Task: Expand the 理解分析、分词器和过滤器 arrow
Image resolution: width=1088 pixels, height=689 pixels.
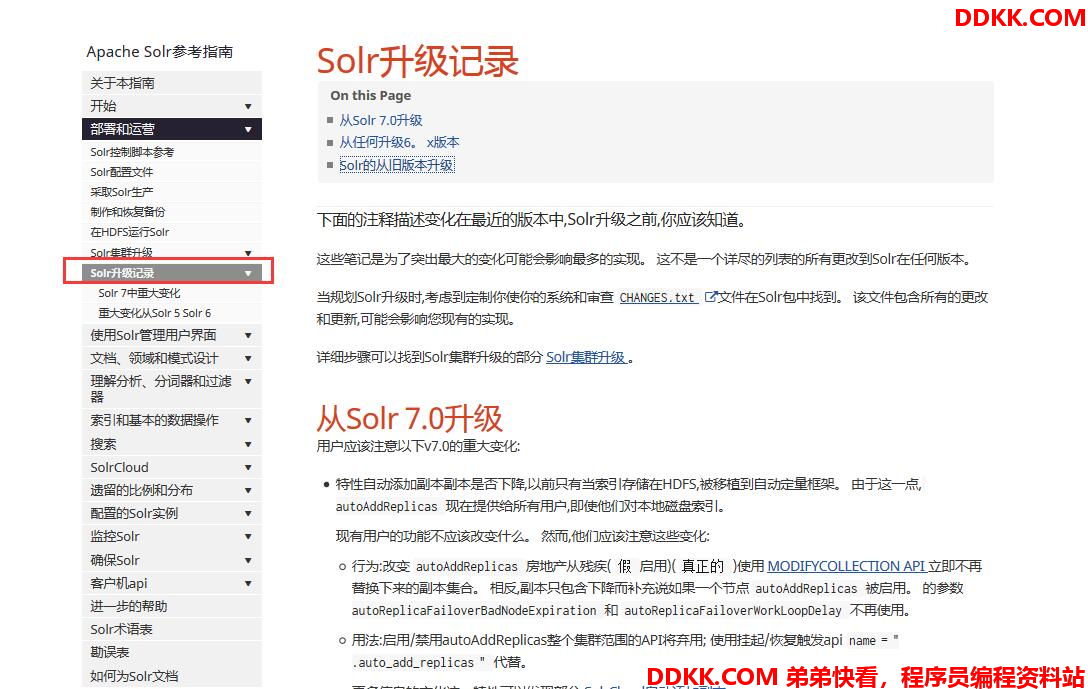Action: click(248, 382)
